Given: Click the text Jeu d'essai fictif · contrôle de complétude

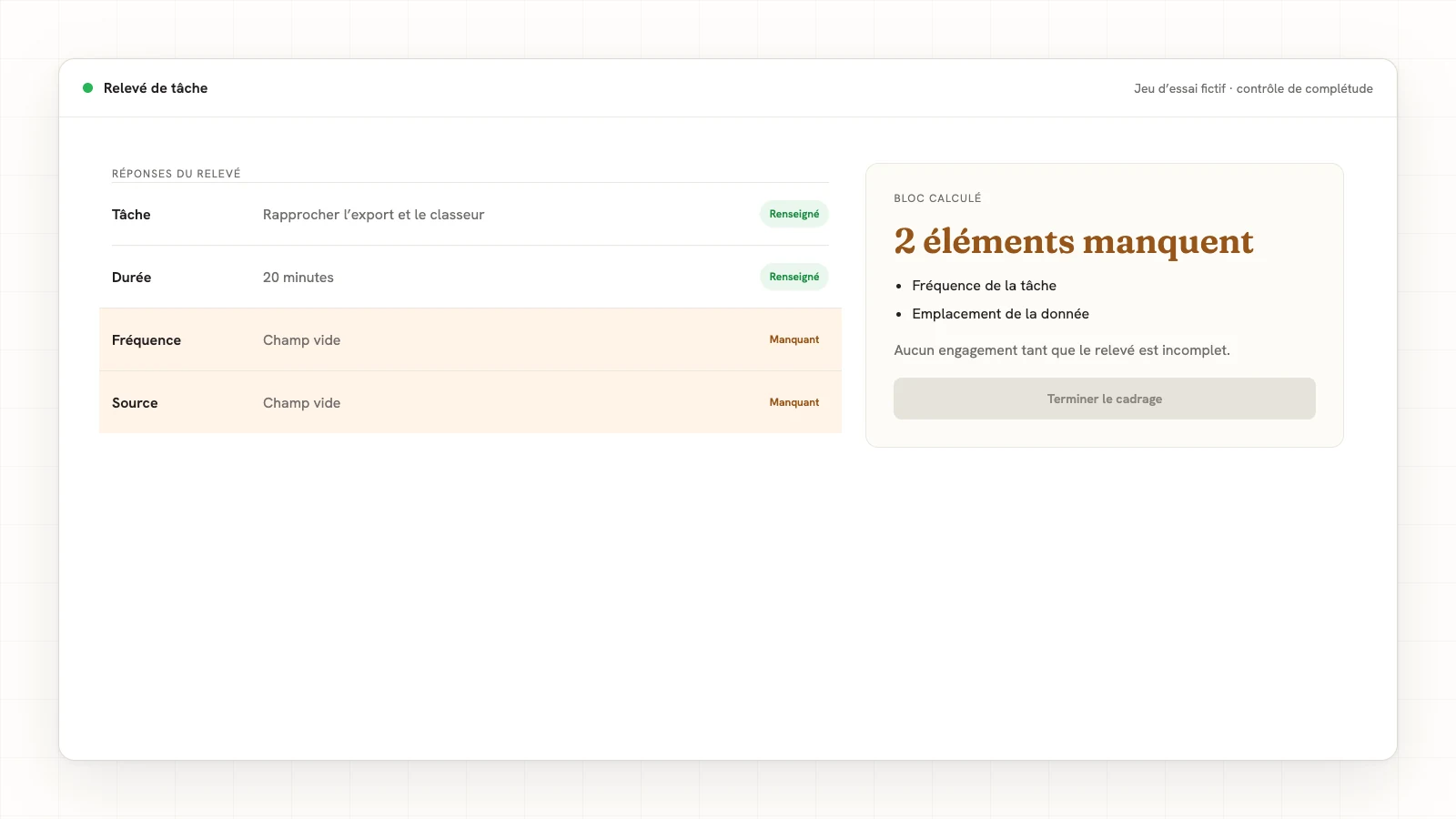Looking at the screenshot, I should click(1253, 88).
